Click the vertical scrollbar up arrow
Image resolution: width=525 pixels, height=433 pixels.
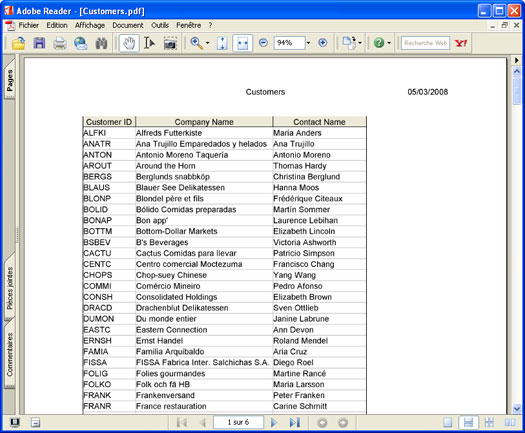pos(517,71)
